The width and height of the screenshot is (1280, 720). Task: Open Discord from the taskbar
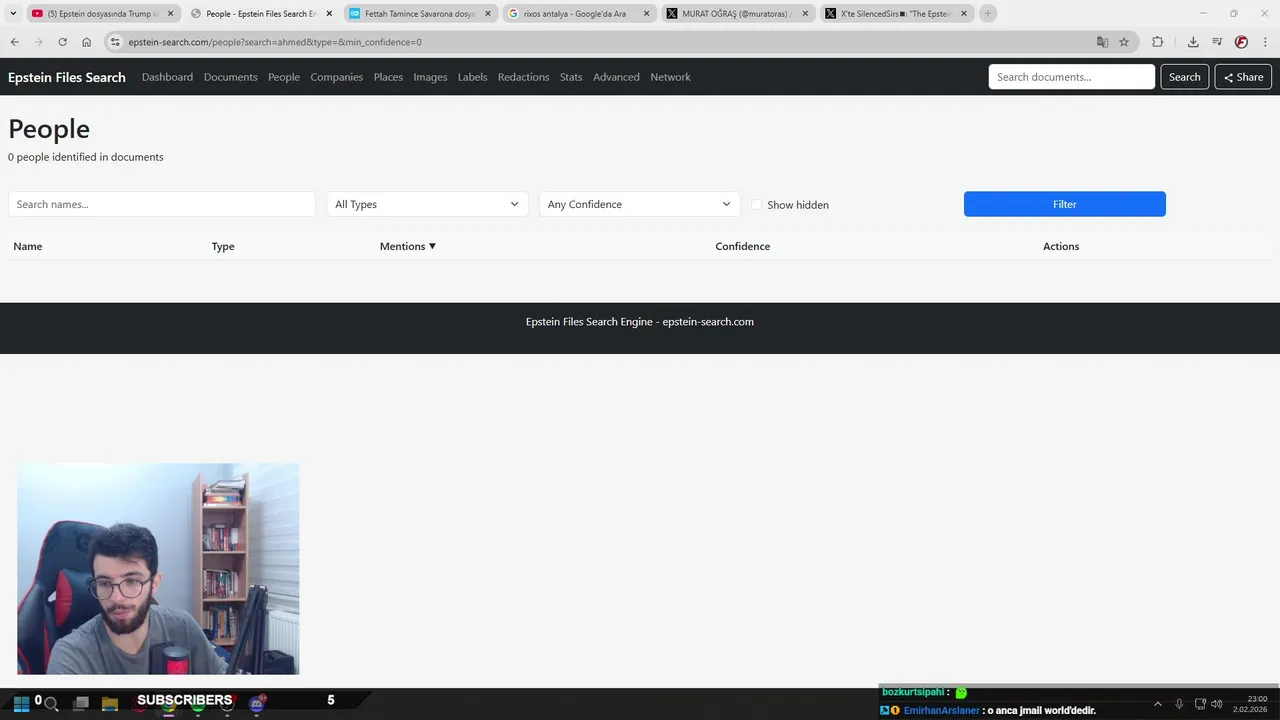click(258, 704)
